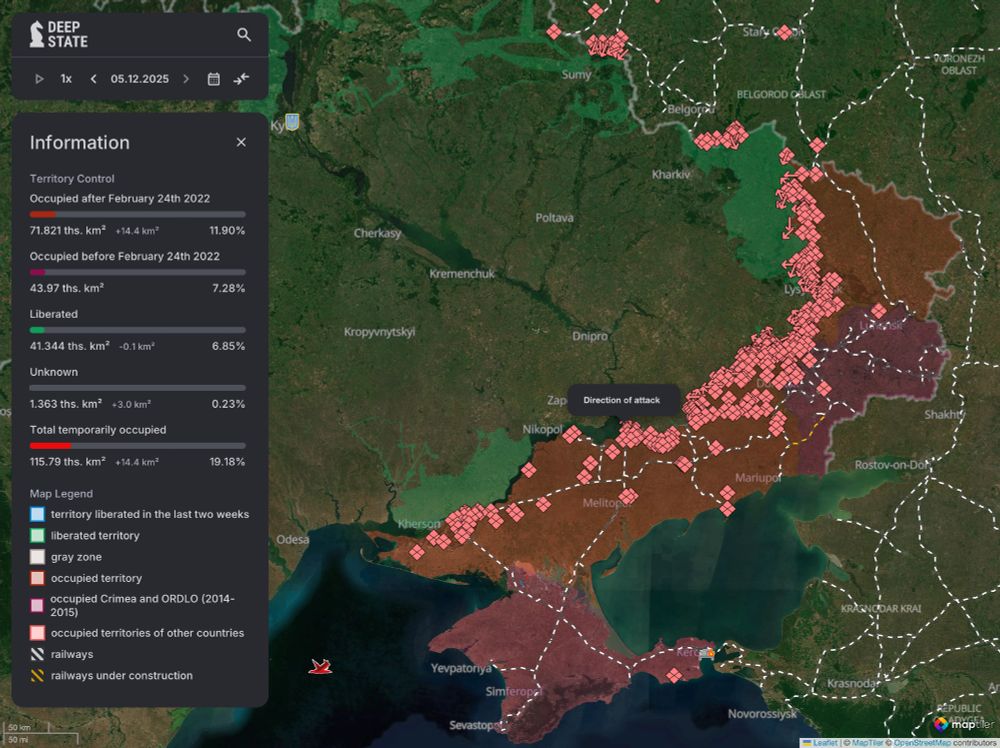Screen dimensions: 1000x748
Task: Click the Kharkiv city label
Action: point(671,174)
